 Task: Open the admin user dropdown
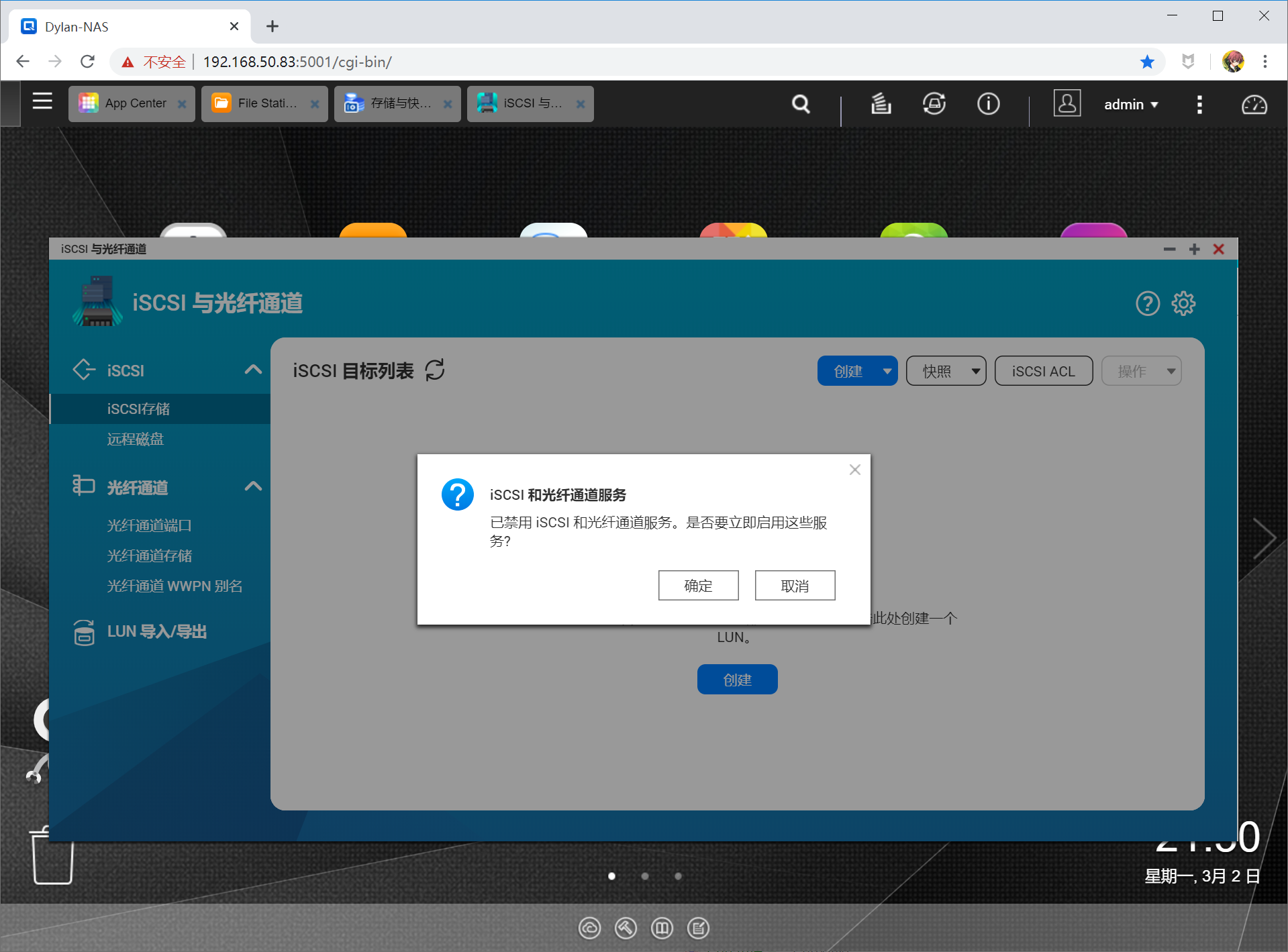pyautogui.click(x=1131, y=105)
